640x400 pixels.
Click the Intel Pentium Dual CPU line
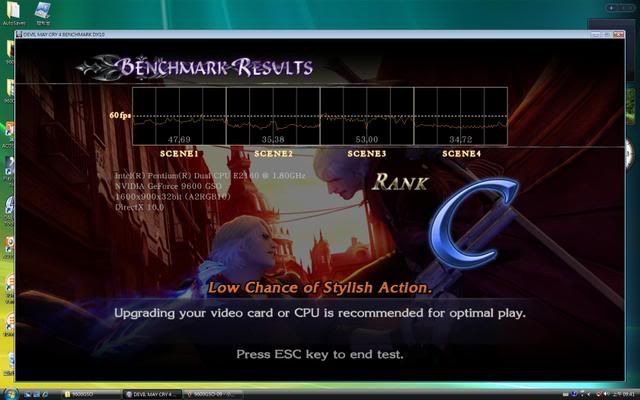click(x=210, y=176)
